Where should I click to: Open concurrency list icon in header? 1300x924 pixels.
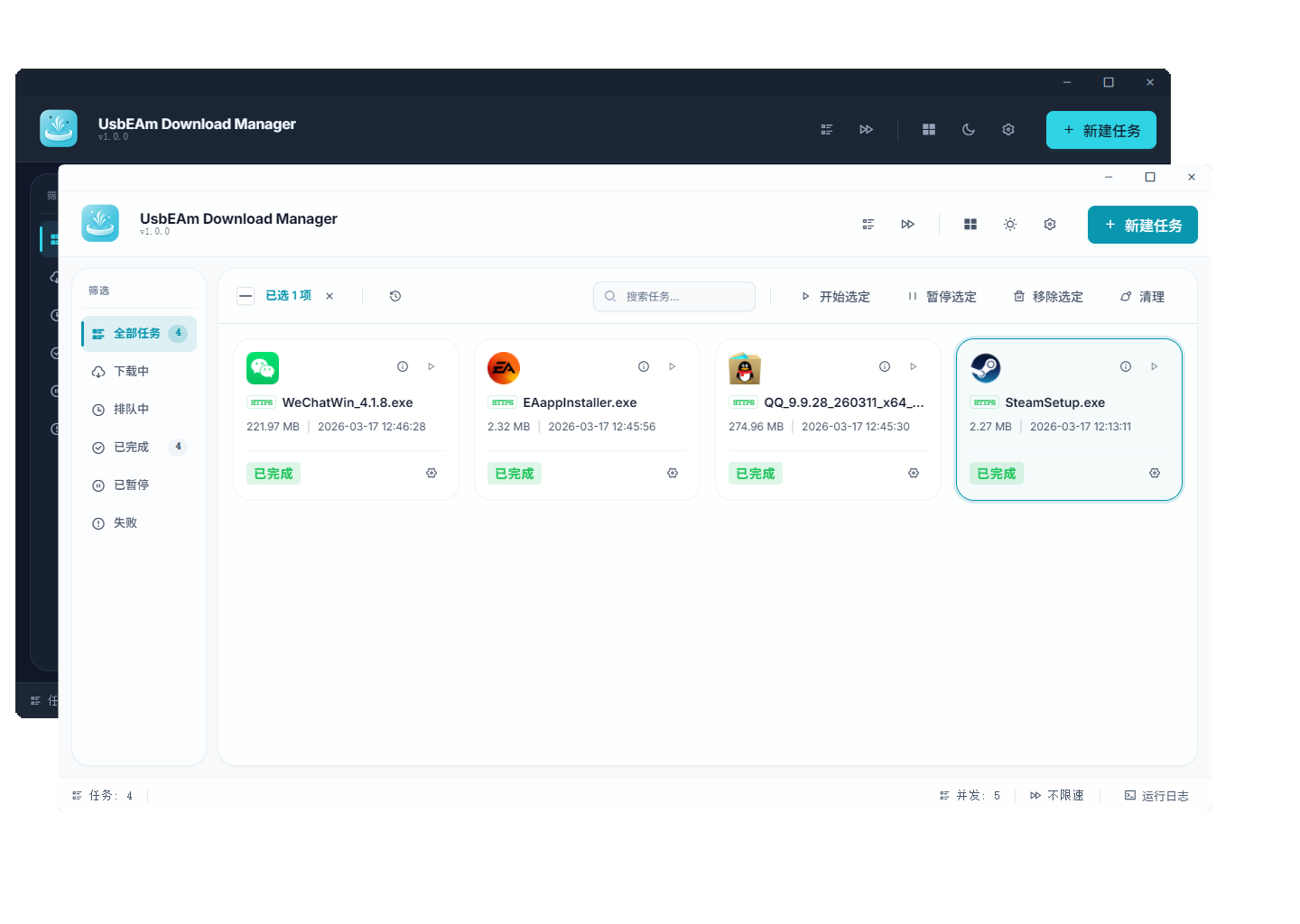[x=868, y=225]
